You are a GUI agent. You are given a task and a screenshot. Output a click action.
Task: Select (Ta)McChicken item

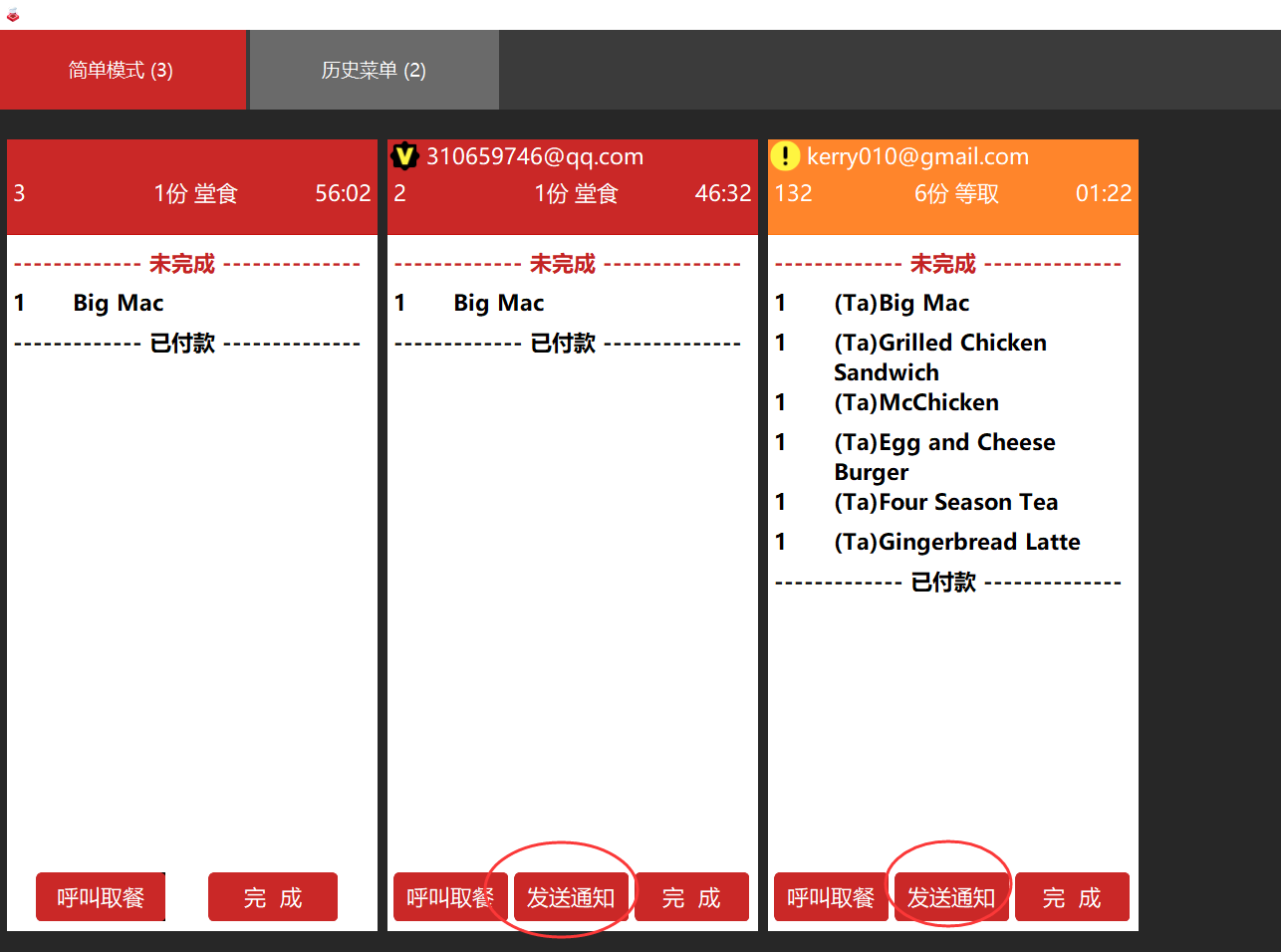(x=916, y=402)
